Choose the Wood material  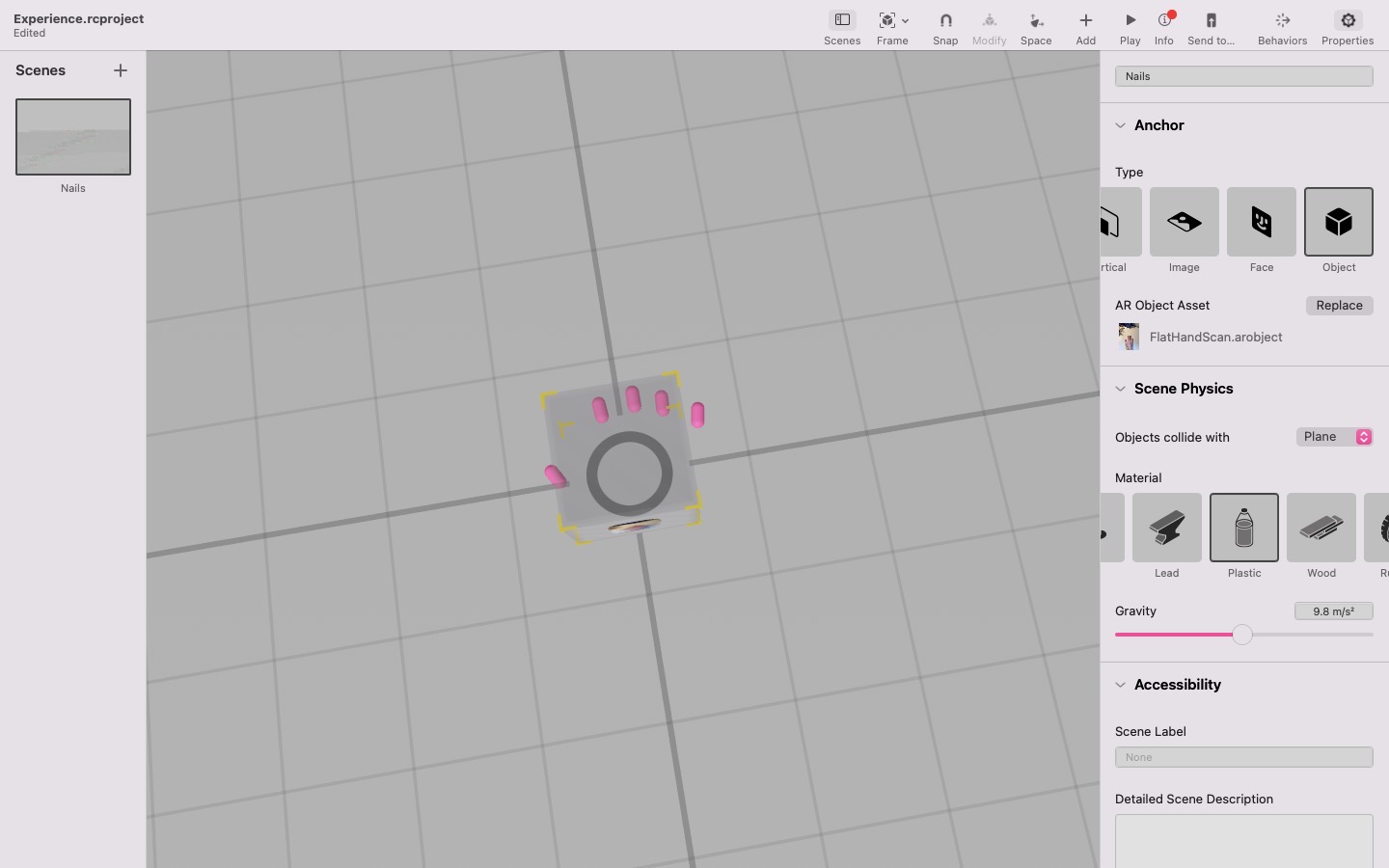point(1321,528)
